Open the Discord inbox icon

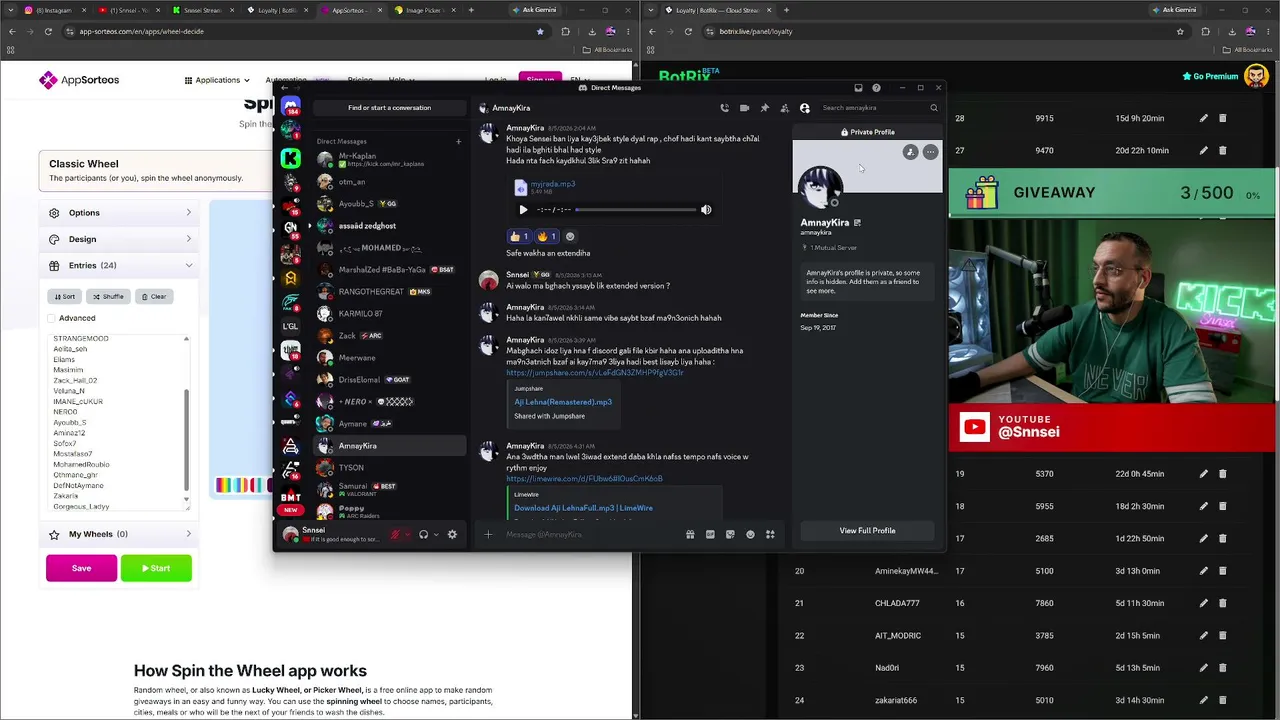pyautogui.click(x=858, y=88)
